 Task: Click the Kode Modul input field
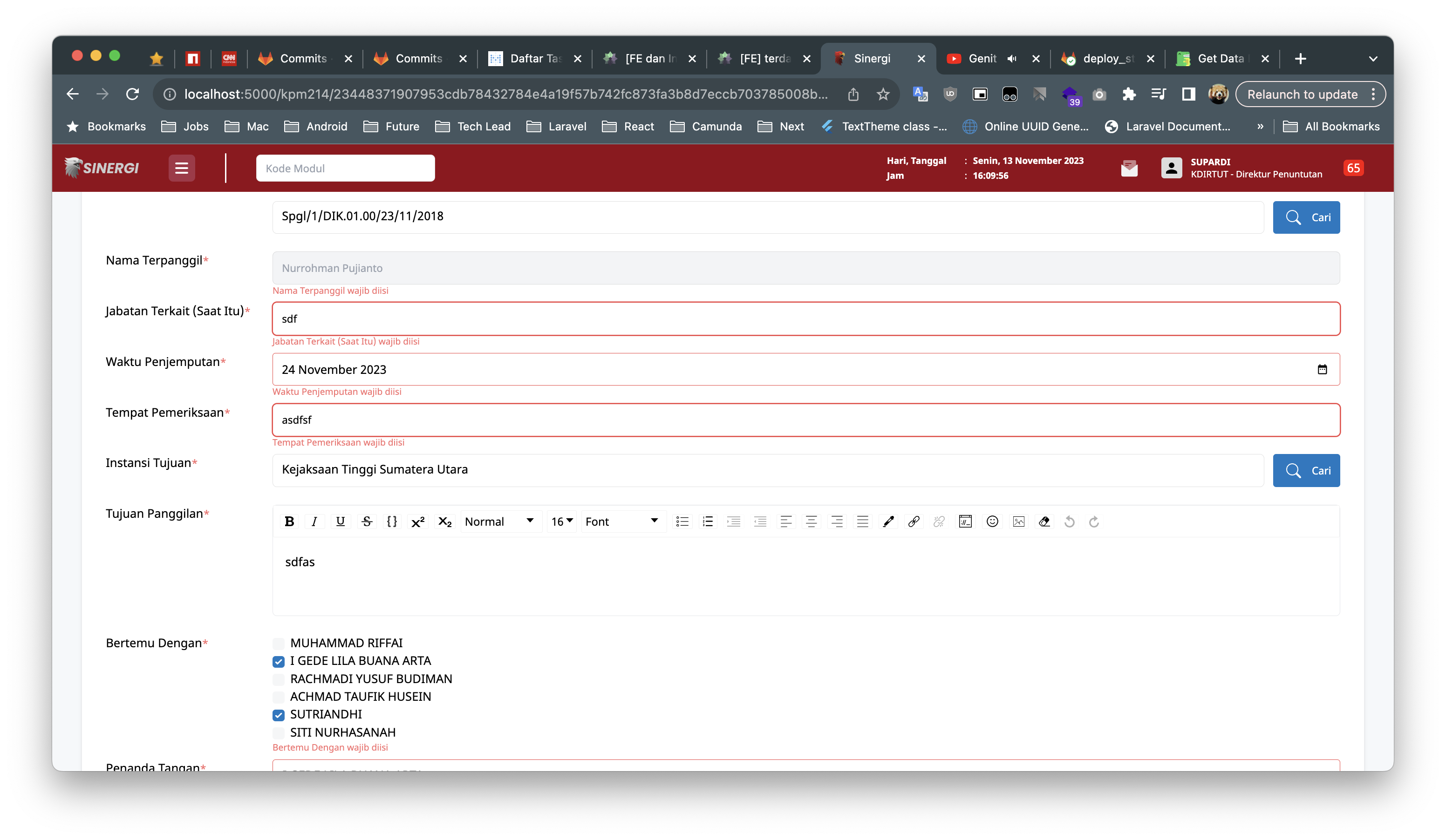click(x=345, y=168)
